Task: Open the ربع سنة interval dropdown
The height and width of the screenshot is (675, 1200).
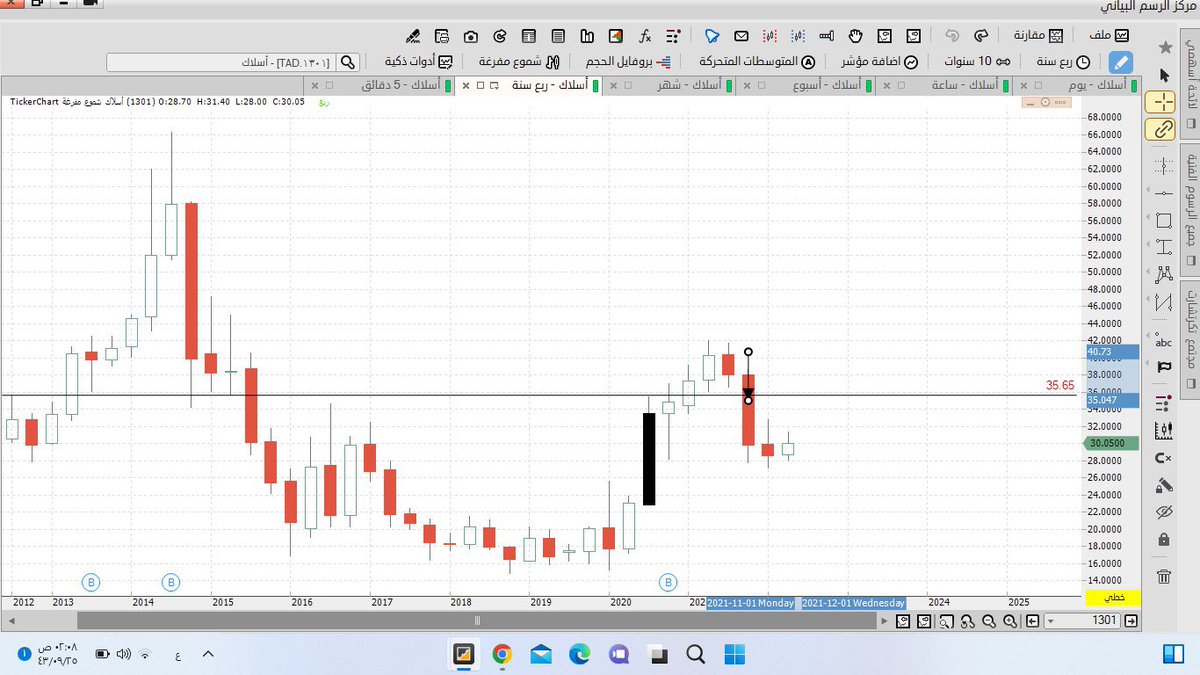Action: point(1062,61)
